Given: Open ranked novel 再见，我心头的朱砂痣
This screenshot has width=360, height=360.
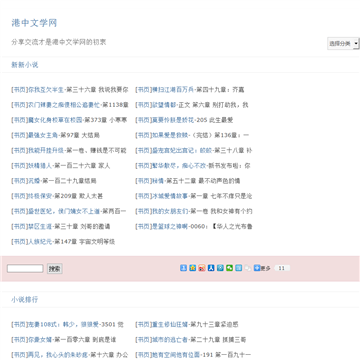Looking at the screenshot, I should click(58, 355).
